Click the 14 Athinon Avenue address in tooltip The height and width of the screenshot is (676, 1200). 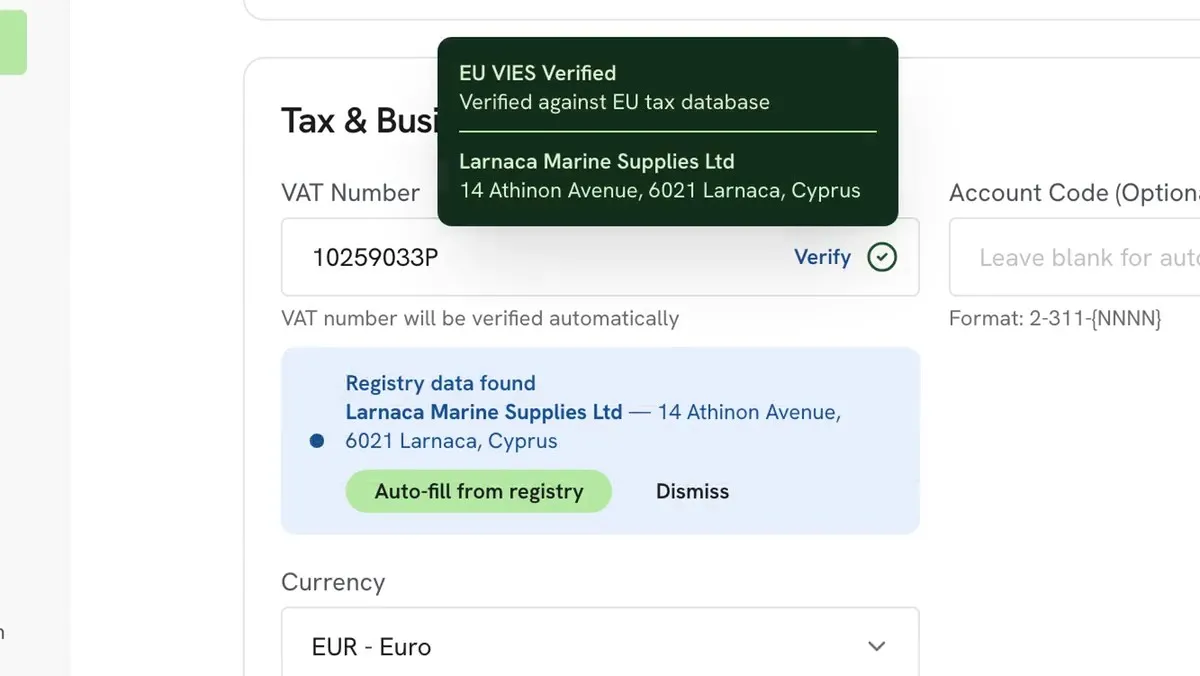coord(660,190)
